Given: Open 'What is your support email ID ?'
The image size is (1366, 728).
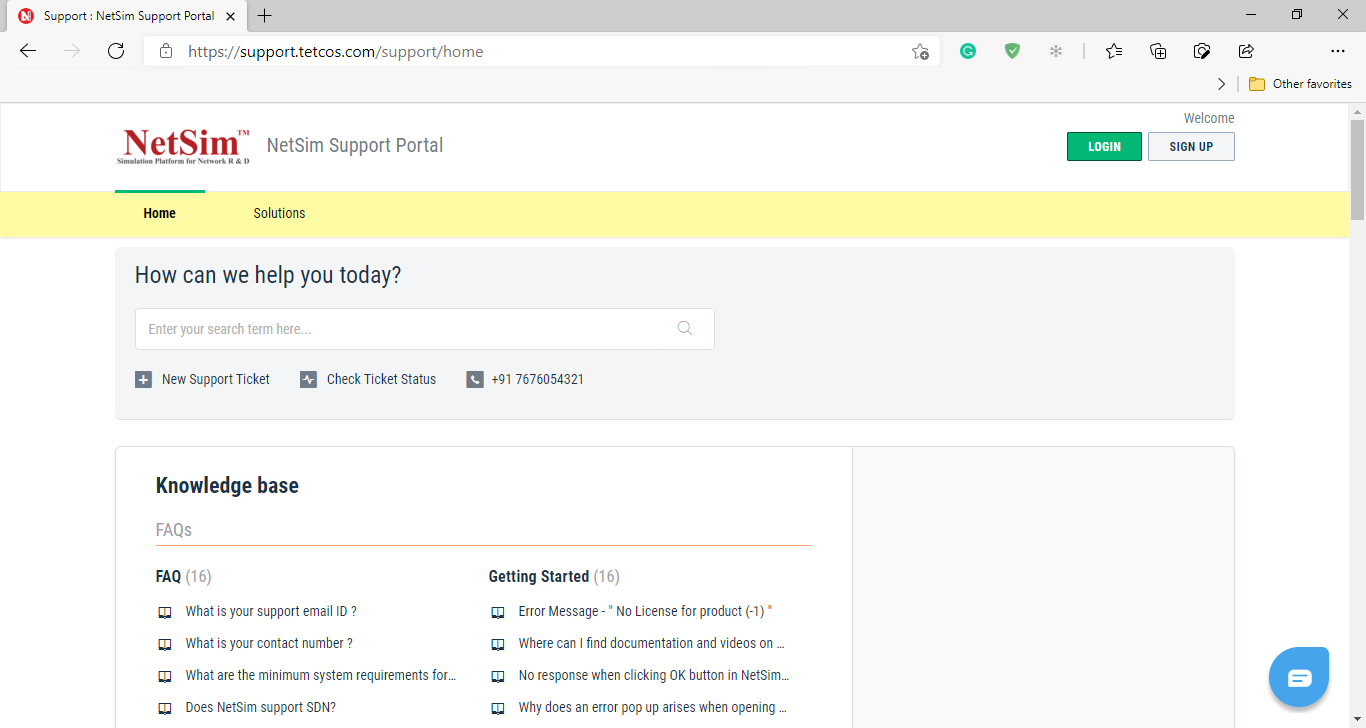Looking at the screenshot, I should tap(271, 611).
